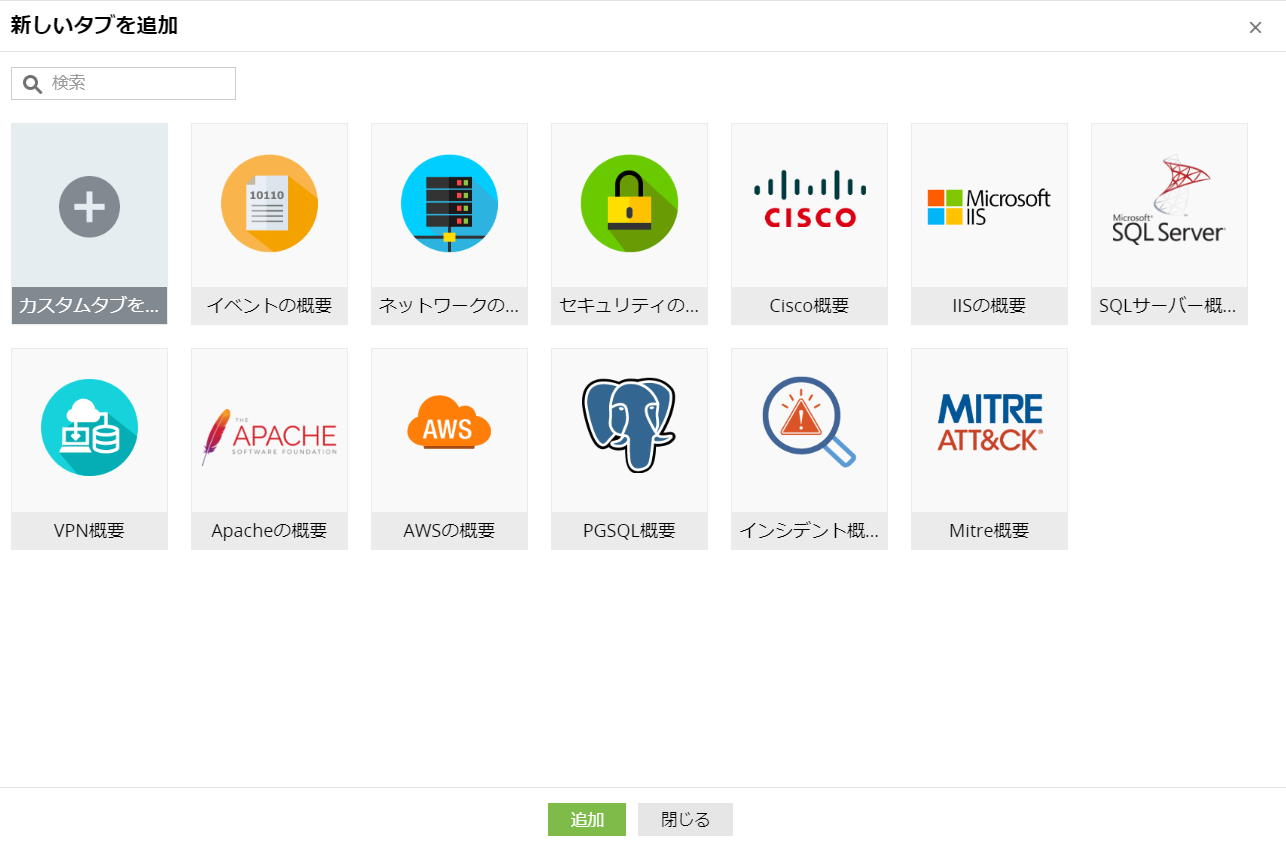Select the VPN cloud database icon

(89, 429)
